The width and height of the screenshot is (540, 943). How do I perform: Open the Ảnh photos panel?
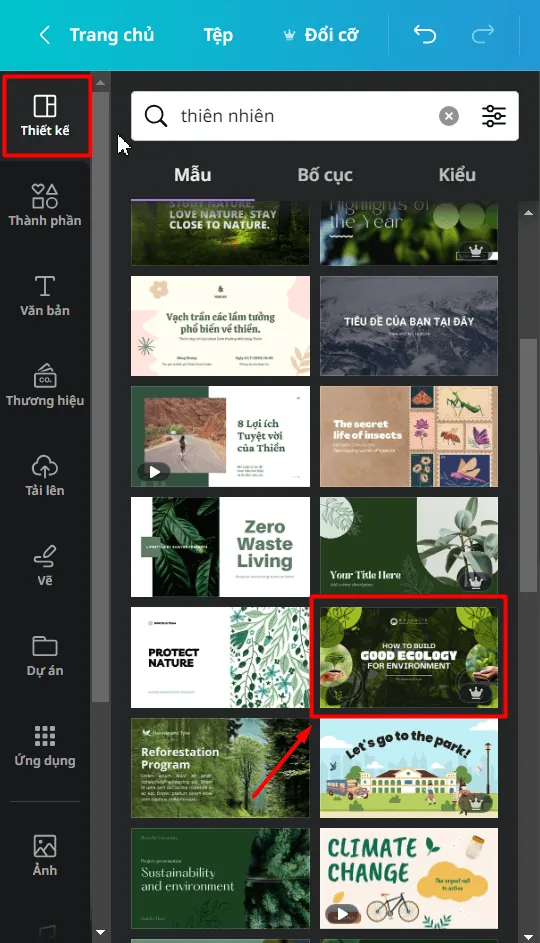45,855
